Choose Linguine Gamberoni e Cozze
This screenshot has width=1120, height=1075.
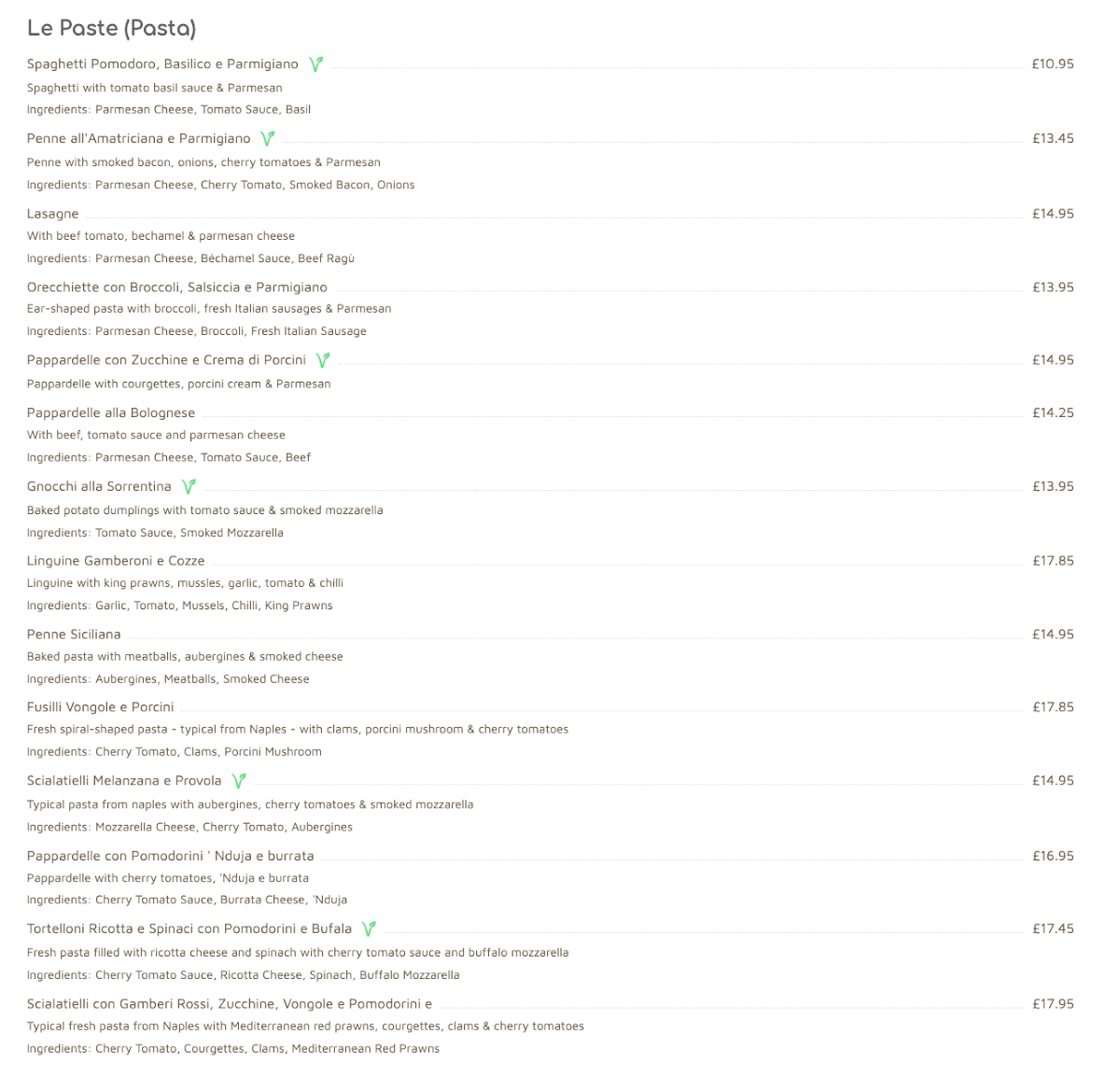click(116, 561)
